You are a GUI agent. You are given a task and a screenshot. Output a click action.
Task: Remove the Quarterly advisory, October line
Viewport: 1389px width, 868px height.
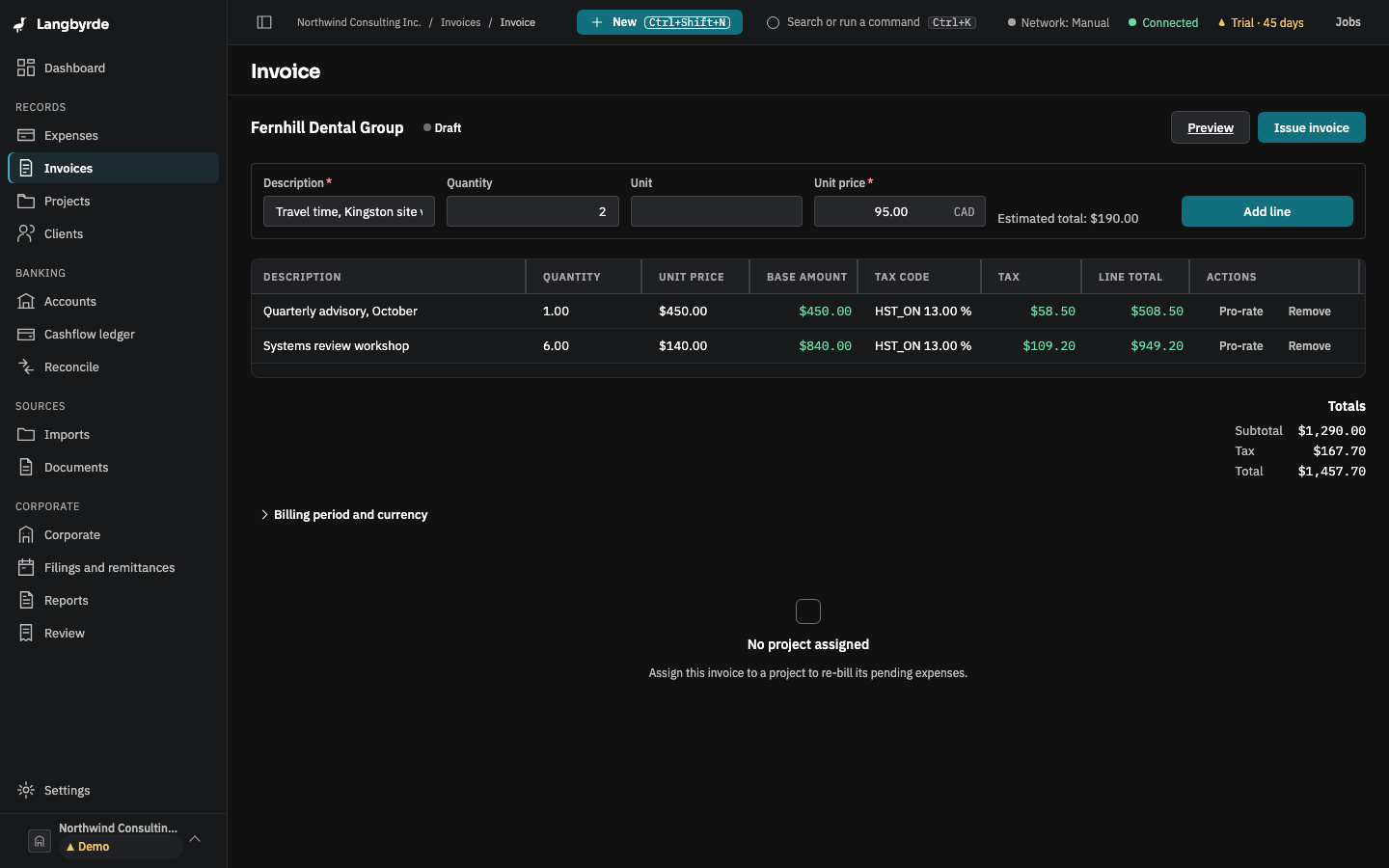click(x=1310, y=312)
